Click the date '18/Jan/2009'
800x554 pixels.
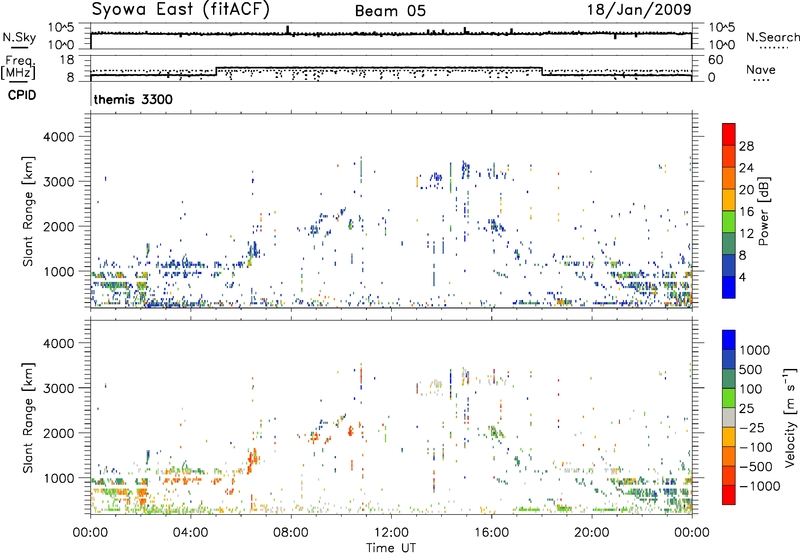(639, 10)
